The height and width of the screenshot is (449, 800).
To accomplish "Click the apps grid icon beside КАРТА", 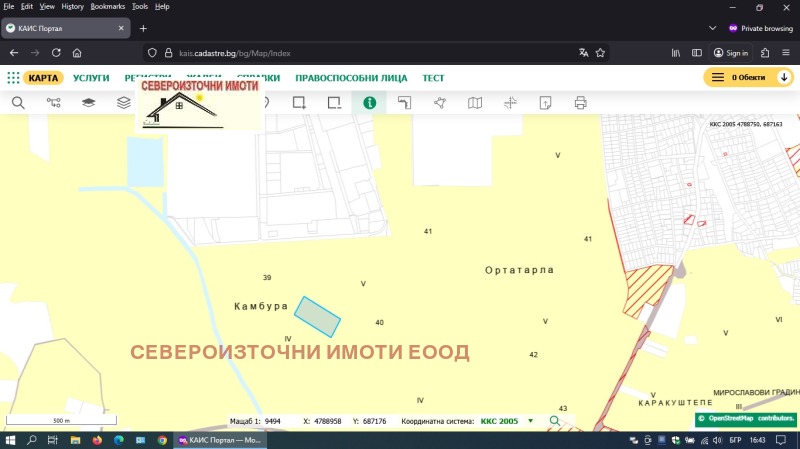I will pos(13,77).
